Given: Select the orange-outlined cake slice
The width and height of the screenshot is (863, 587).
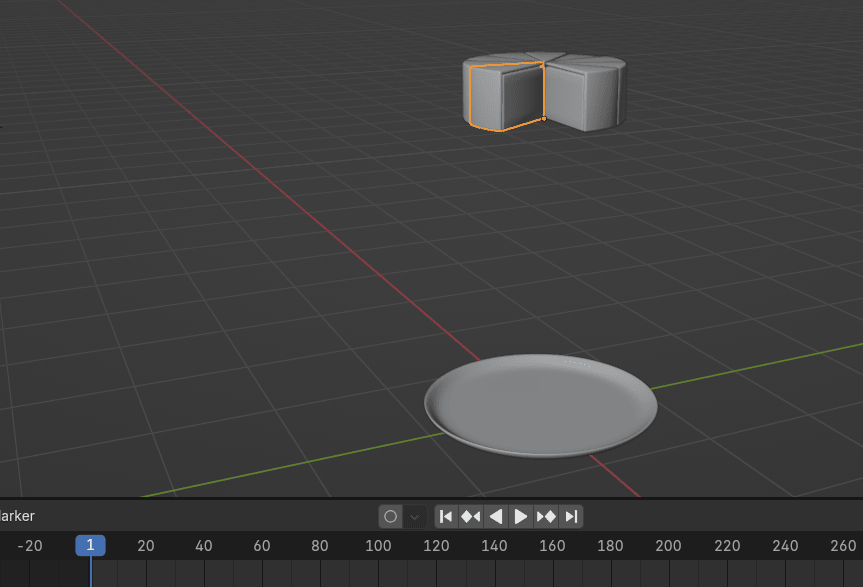Looking at the screenshot, I should tap(505, 97).
